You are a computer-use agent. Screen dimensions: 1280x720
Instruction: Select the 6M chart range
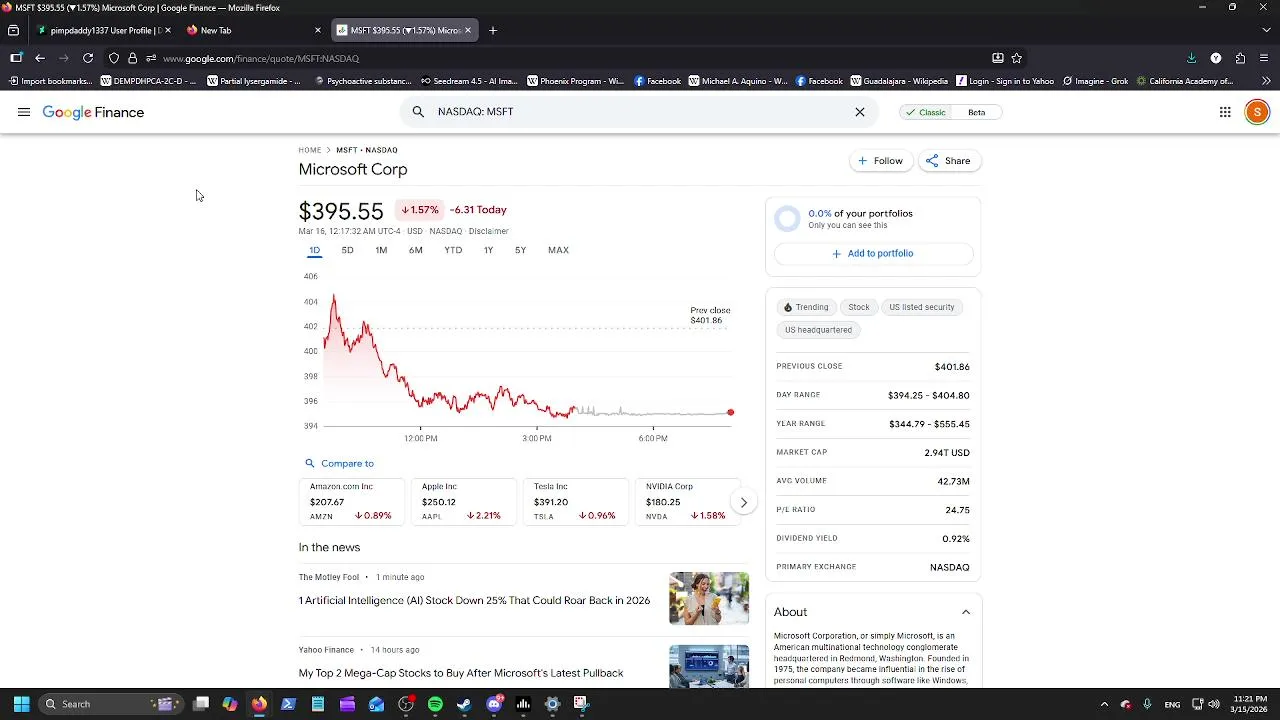tap(416, 250)
